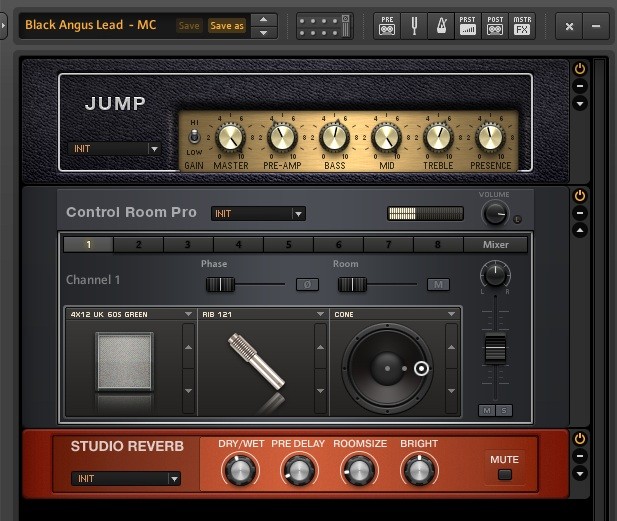Click the PRE-AMP knob
Viewport: 617px width, 521px height.
click(x=282, y=138)
